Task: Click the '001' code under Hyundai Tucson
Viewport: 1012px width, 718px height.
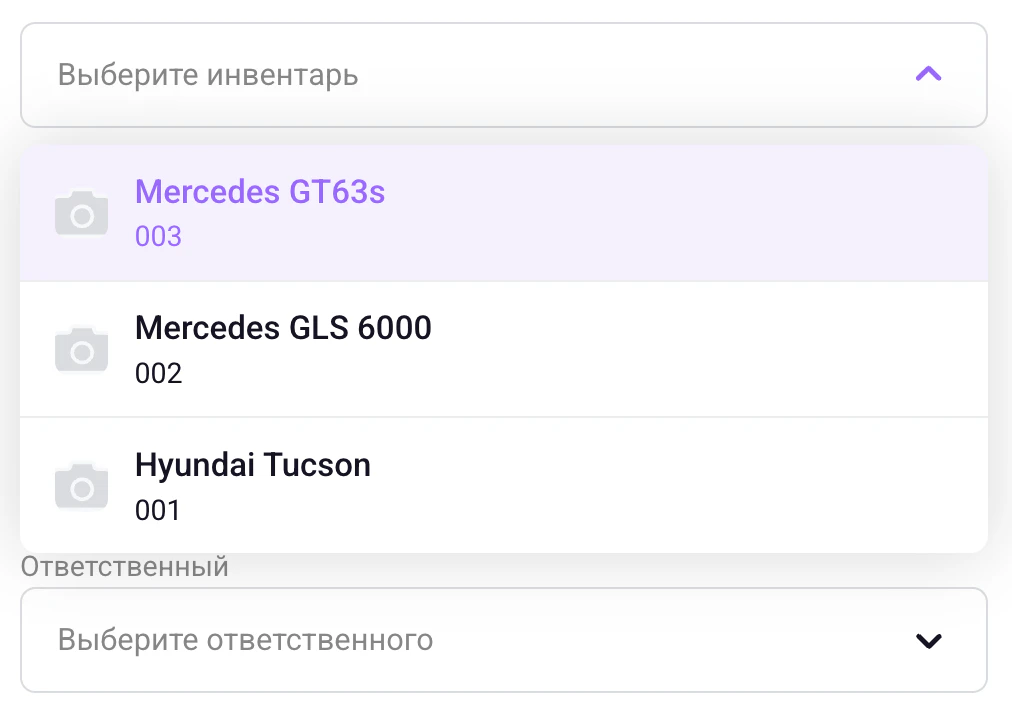Action: [158, 511]
